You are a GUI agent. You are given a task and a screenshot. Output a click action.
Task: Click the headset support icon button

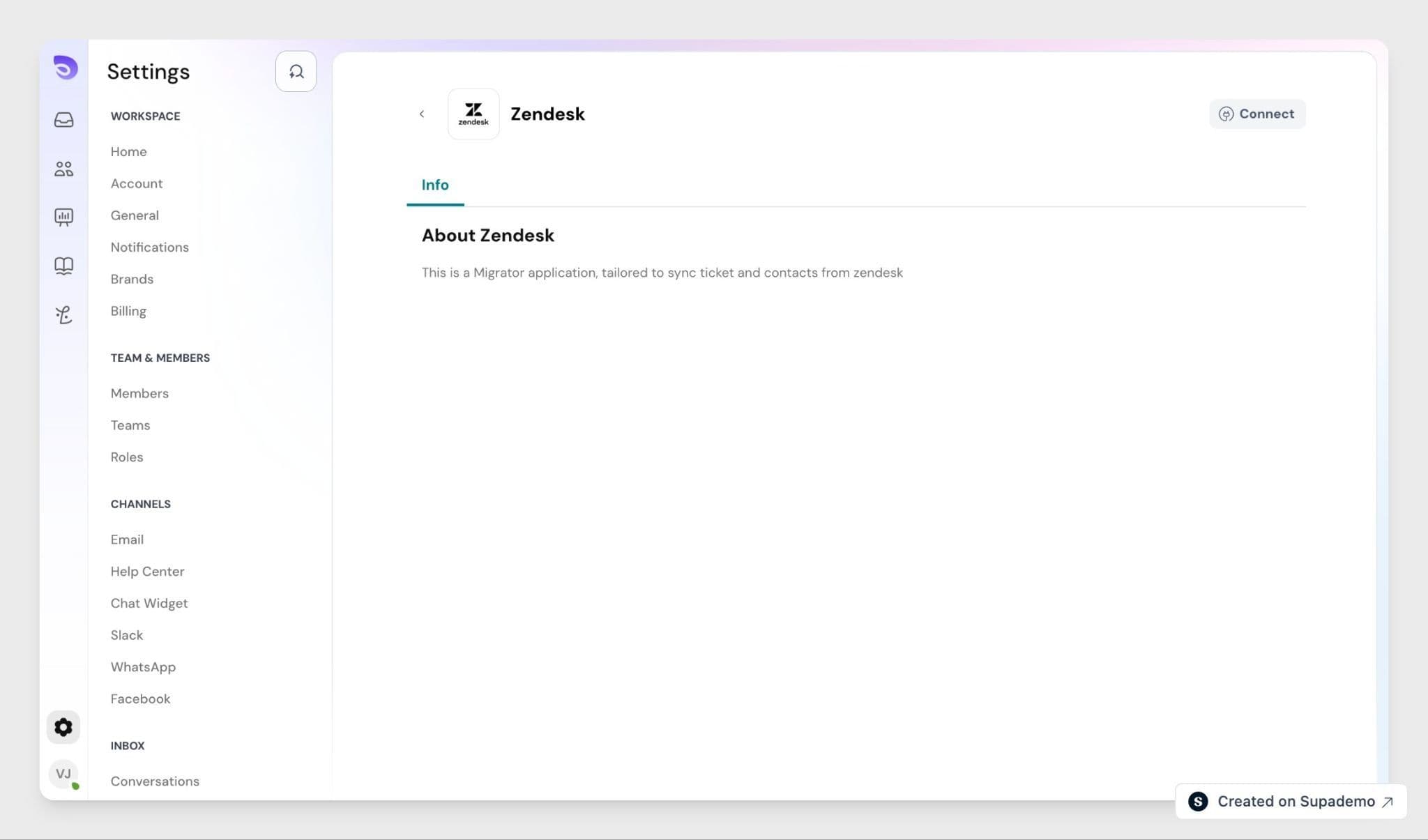tap(296, 71)
